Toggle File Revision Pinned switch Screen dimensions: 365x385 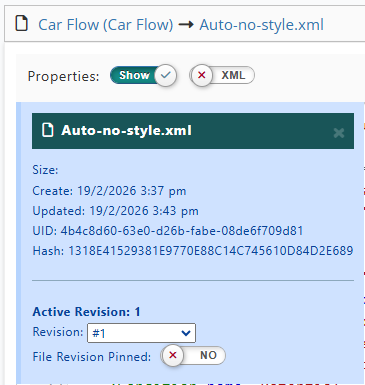coord(193,355)
